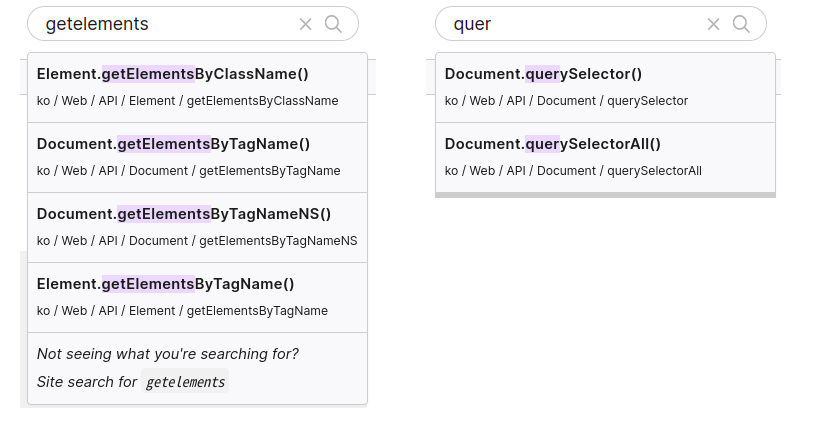The width and height of the screenshot is (820, 421).
Task: Click path ko / Web / API / Document / querySelector
Action: tap(566, 101)
